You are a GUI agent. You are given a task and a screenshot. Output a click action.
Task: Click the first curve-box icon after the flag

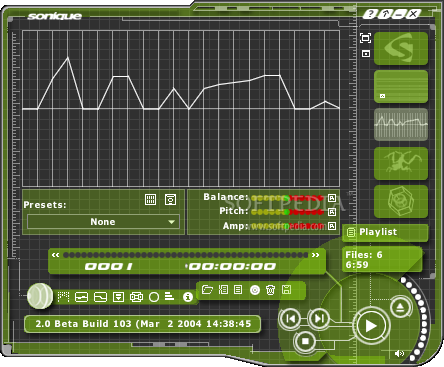point(82,297)
